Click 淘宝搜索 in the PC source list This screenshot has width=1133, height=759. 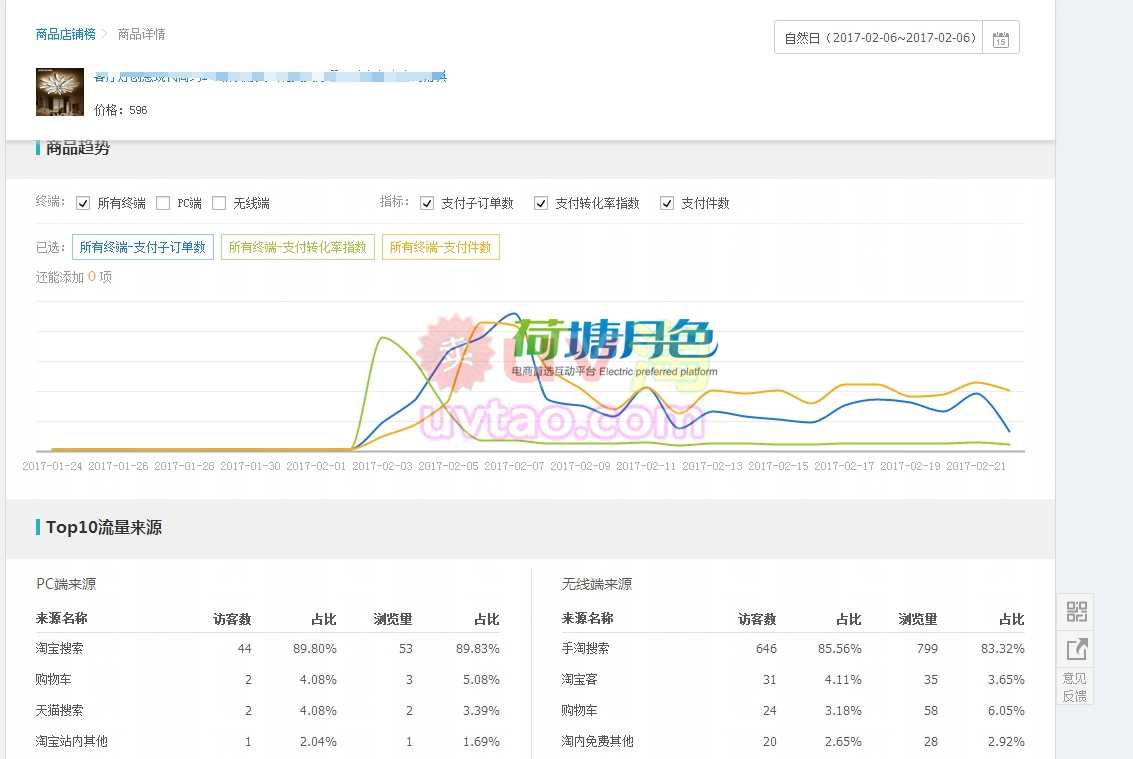pyautogui.click(x=59, y=649)
